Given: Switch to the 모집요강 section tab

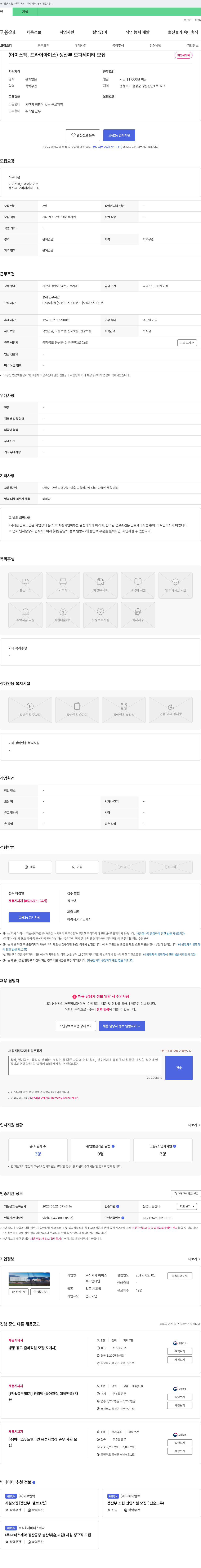Looking at the screenshot, I should click(6, 46).
